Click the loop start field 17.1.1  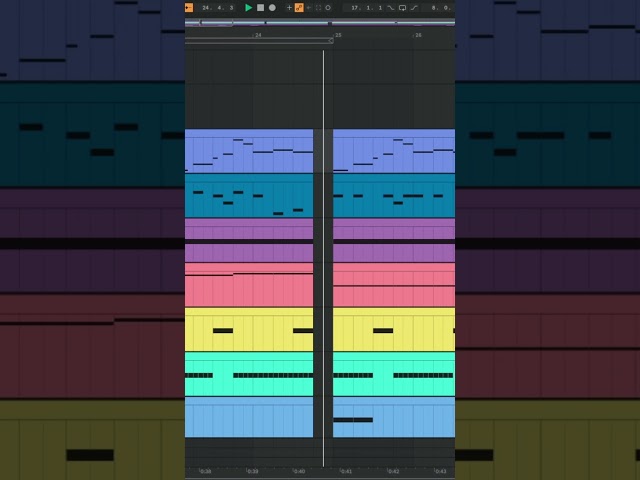(x=367, y=8)
